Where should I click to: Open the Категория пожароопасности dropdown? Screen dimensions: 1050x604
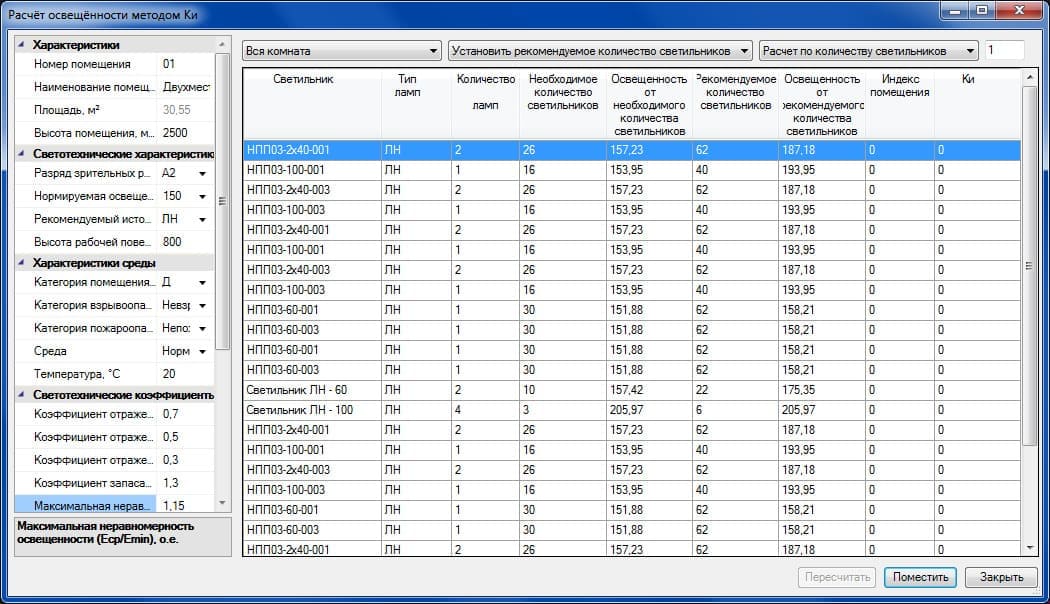pyautogui.click(x=202, y=328)
